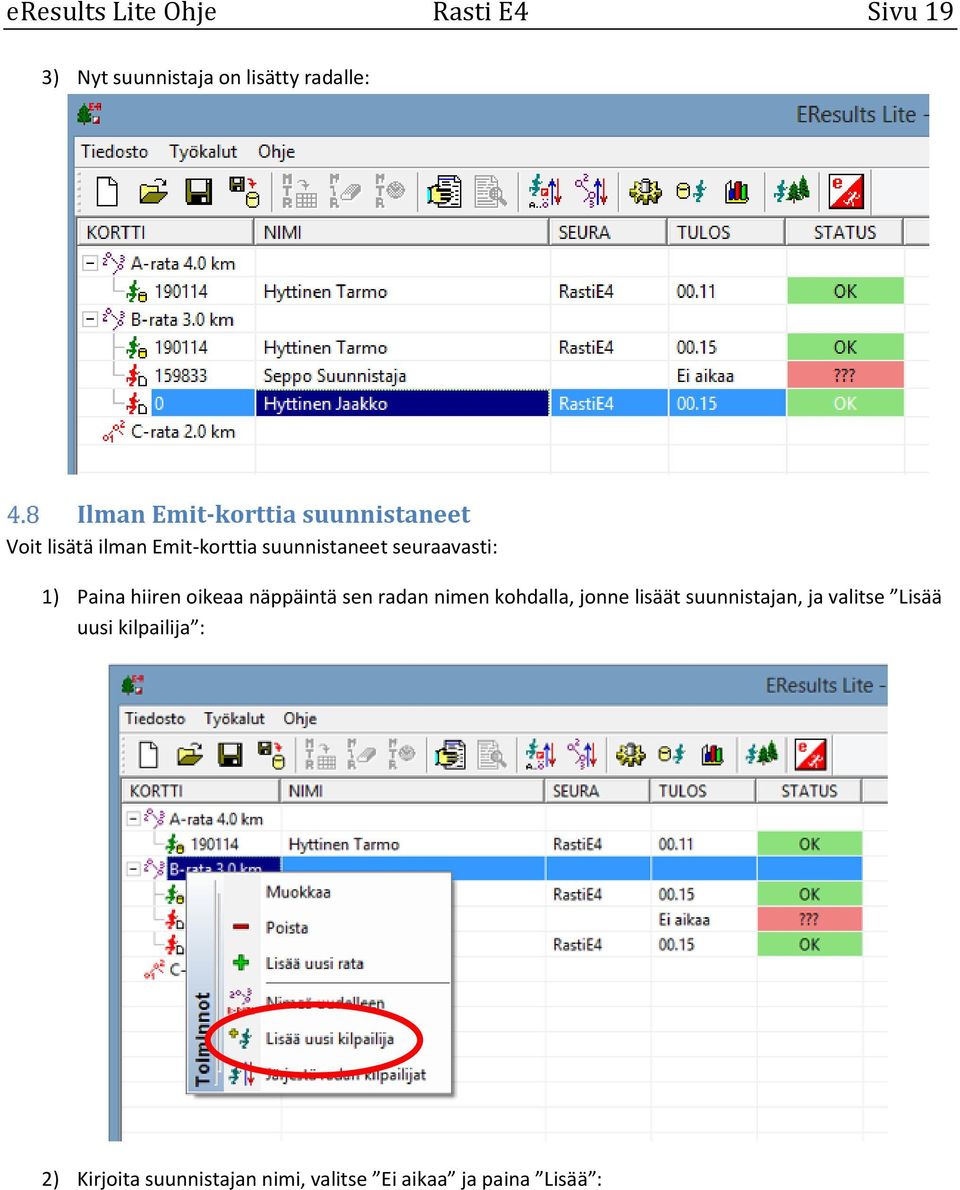Click the bar chart statistics icon in upper toolbar

pyautogui.click(x=736, y=191)
